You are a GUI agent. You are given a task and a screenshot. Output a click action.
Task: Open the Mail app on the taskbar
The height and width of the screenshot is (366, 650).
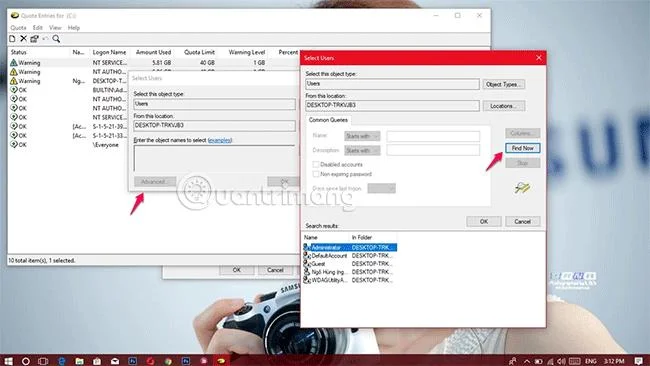point(115,361)
